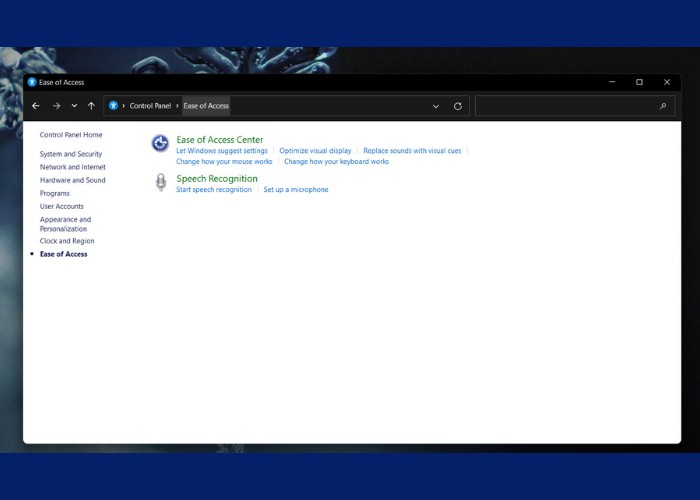Screen dimensions: 700x500
Task: Navigate up one level with up arrow
Action: (x=91, y=106)
